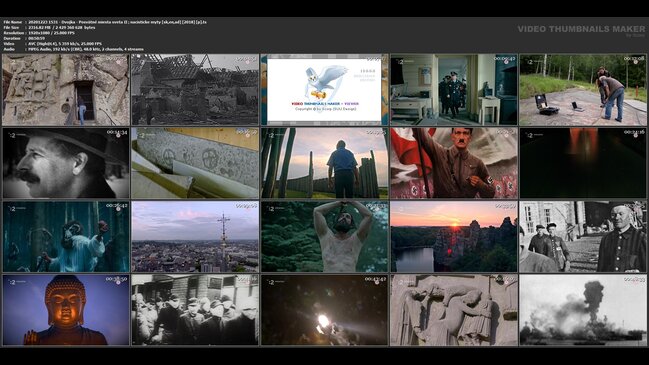Image resolution: width=649 pixels, height=365 pixels.
Task: Select the masked figure in blue forest thumbnail
Action: tap(66, 237)
